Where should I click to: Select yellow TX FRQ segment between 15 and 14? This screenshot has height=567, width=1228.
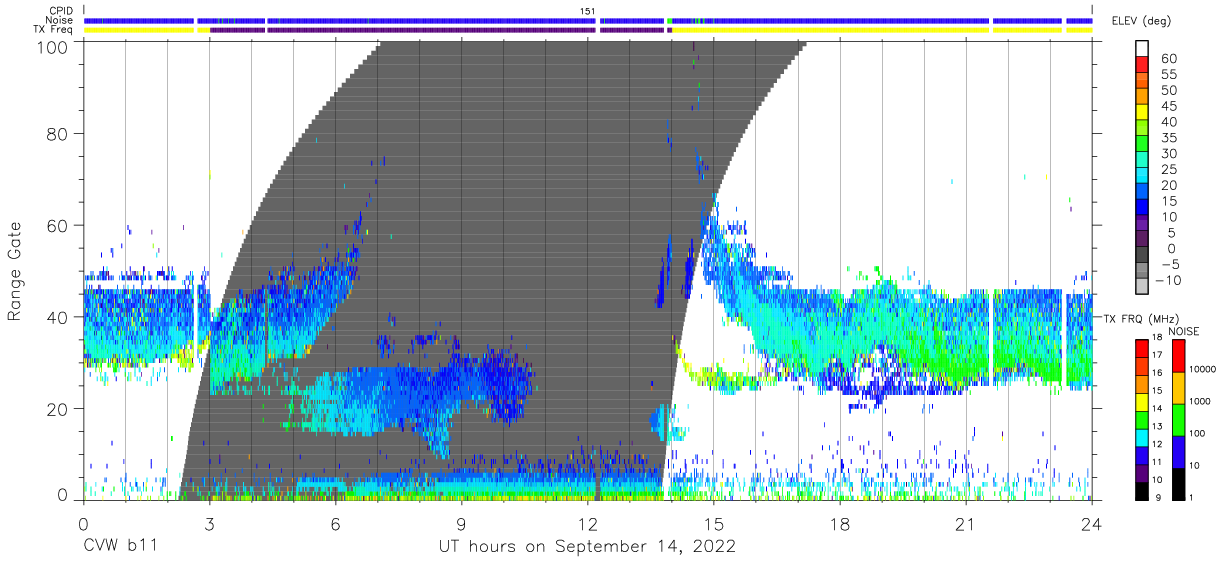tap(1142, 400)
